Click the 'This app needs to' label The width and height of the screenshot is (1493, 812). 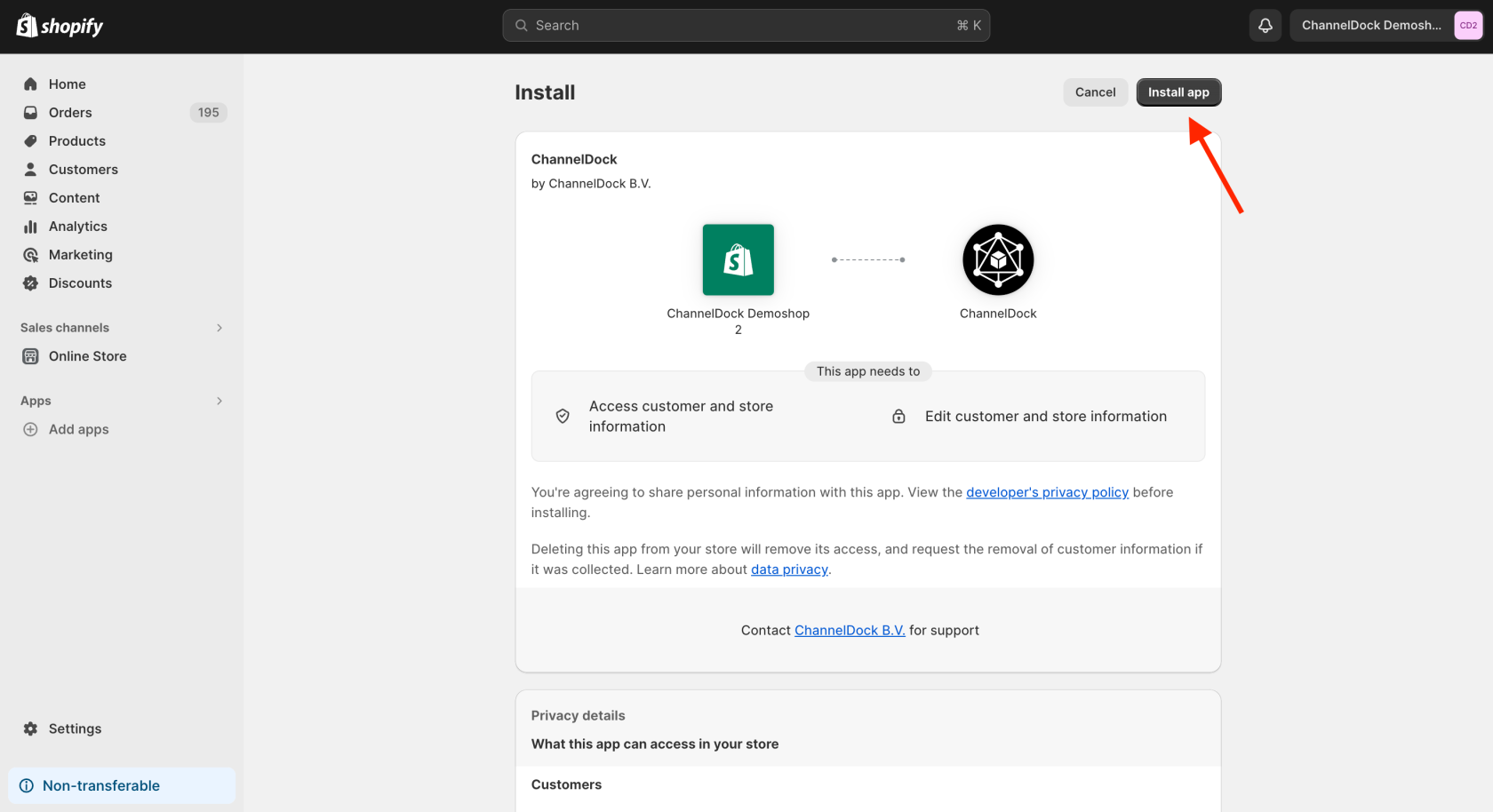click(x=868, y=371)
